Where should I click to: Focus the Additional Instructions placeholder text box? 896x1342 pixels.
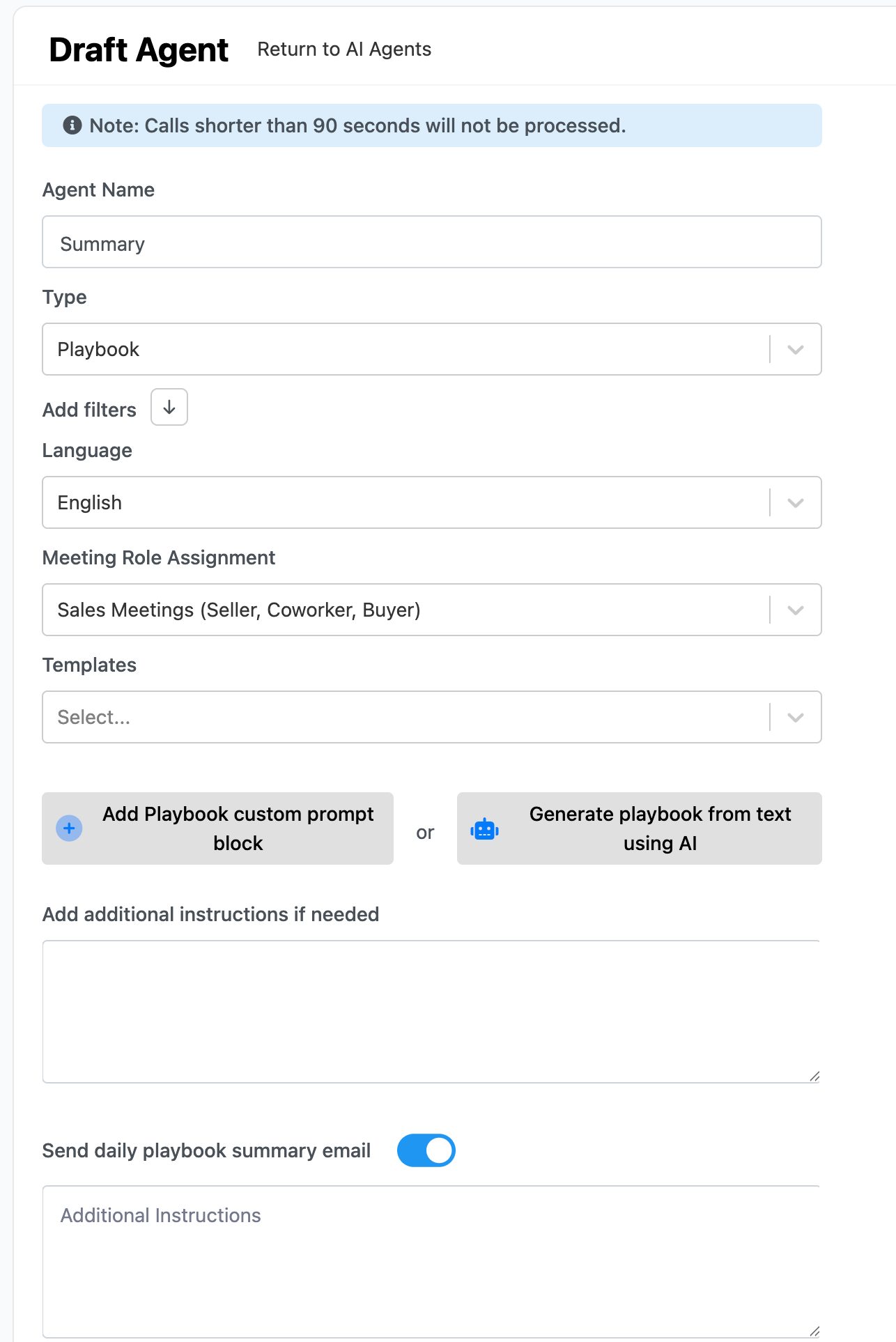coord(431,1261)
